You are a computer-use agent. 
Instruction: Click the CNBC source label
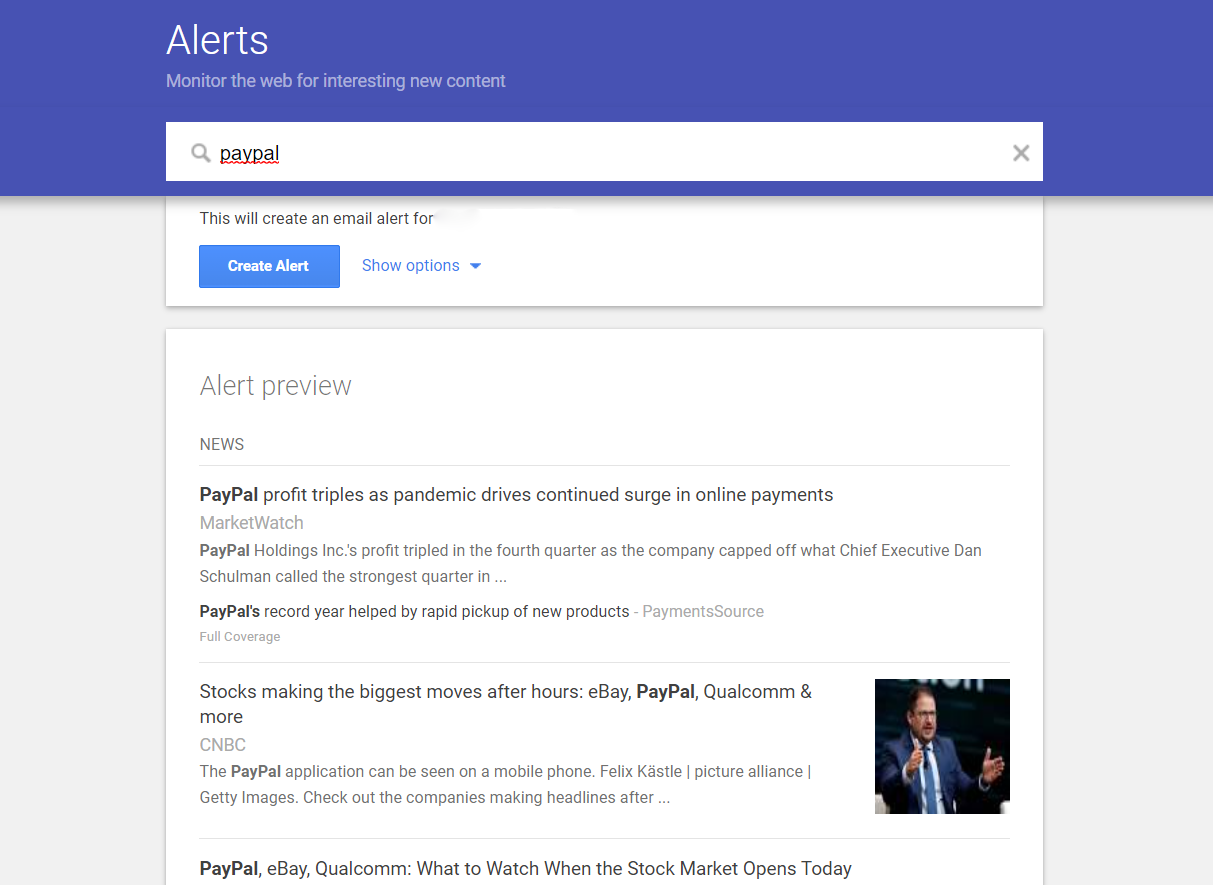pos(222,745)
